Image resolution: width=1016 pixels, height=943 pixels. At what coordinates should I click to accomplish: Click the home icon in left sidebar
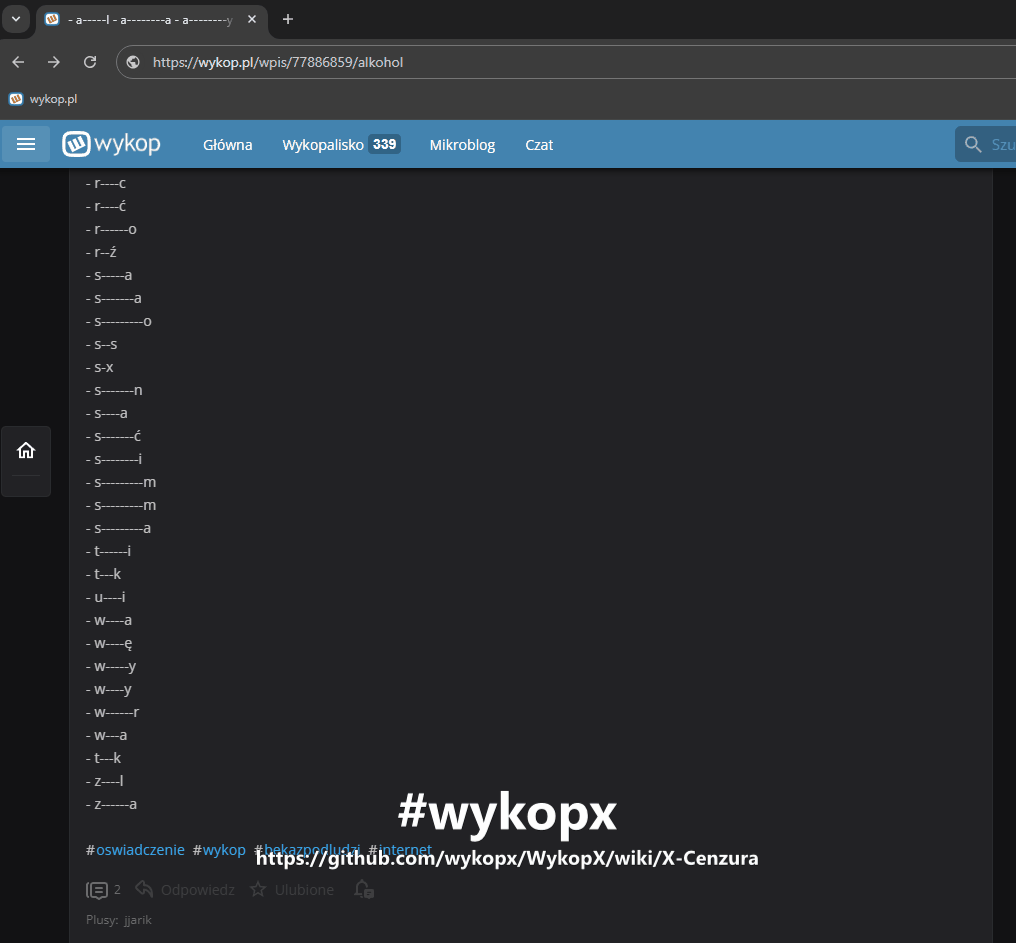point(26,451)
